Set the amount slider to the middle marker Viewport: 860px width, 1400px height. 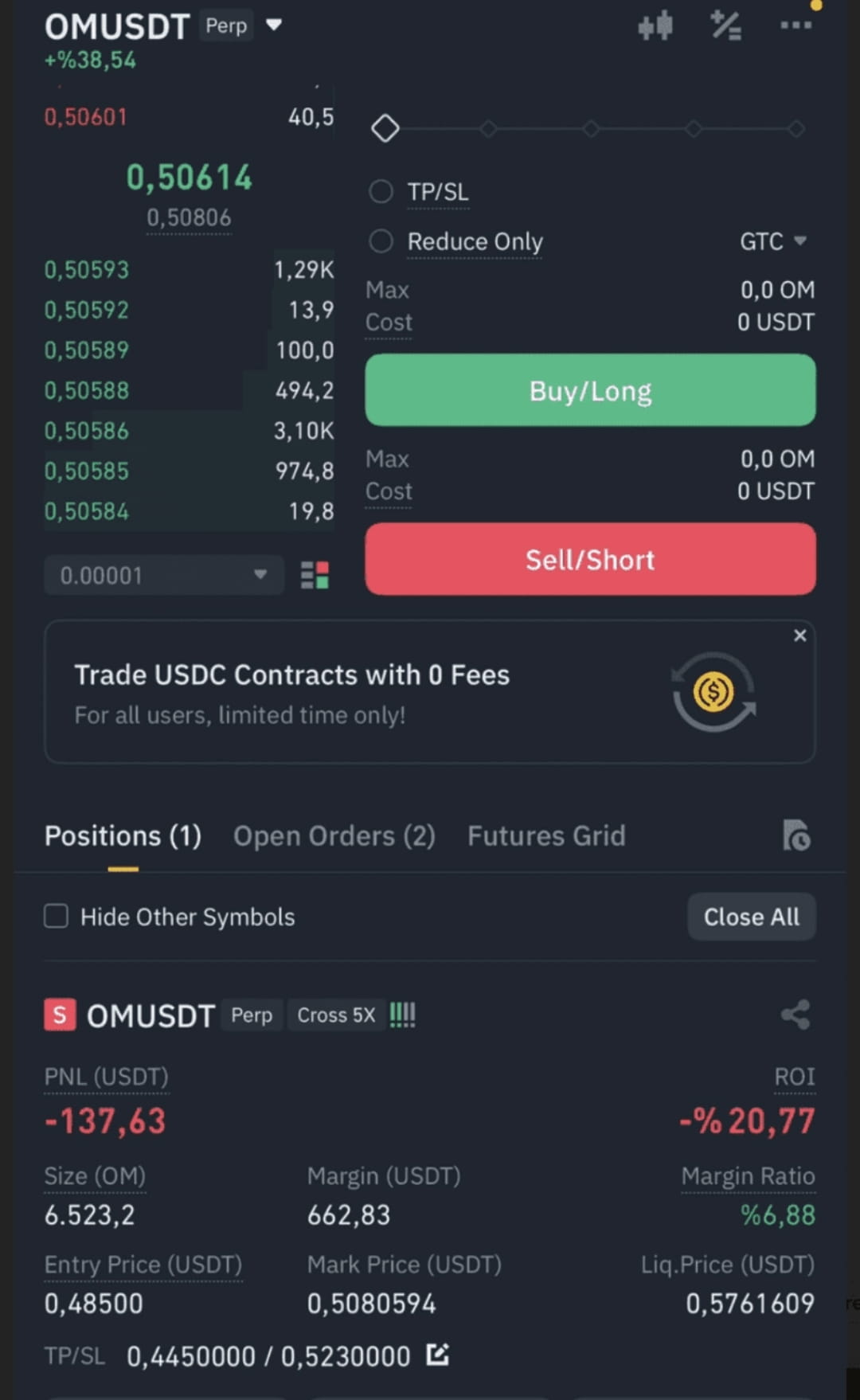(591, 128)
